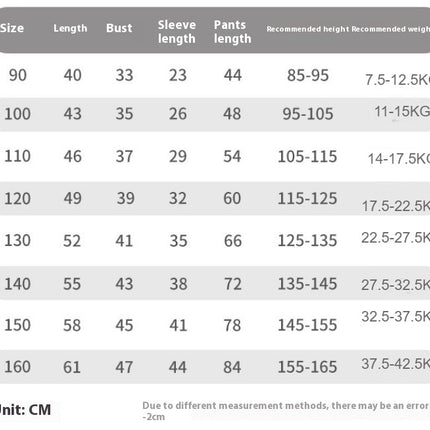Screen dimensions: 430x430
Task: Select the 11-15KG weight cell
Action: [x=402, y=111]
